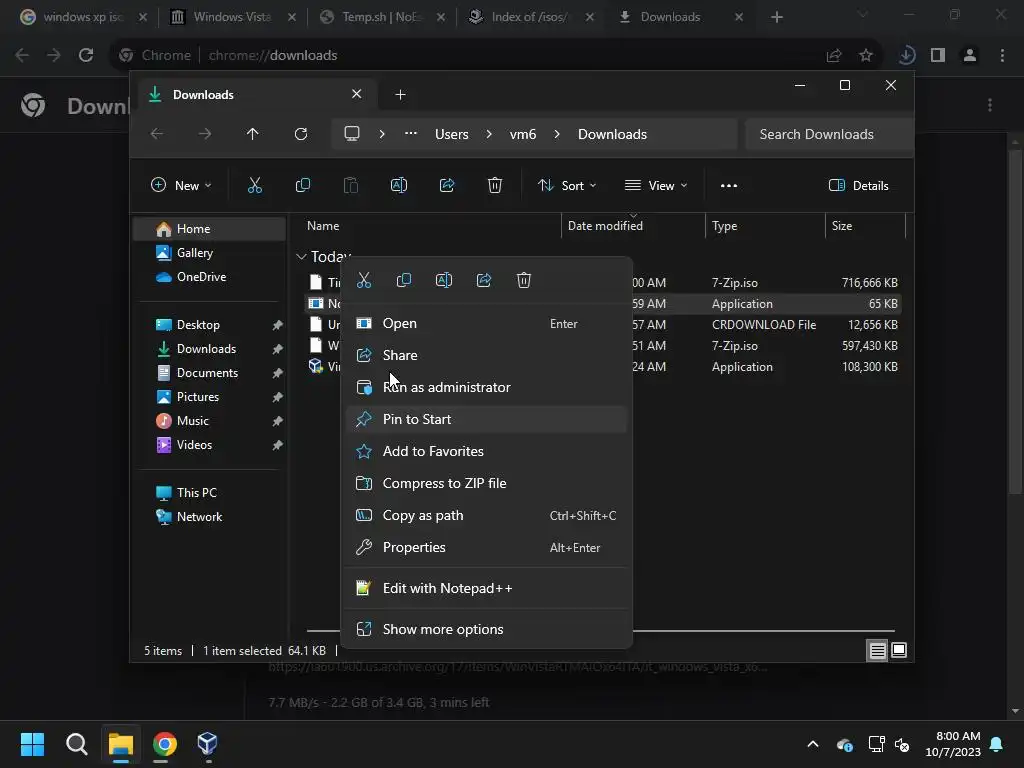This screenshot has height=768, width=1024.
Task: Choose Show more options
Action: [487, 630]
